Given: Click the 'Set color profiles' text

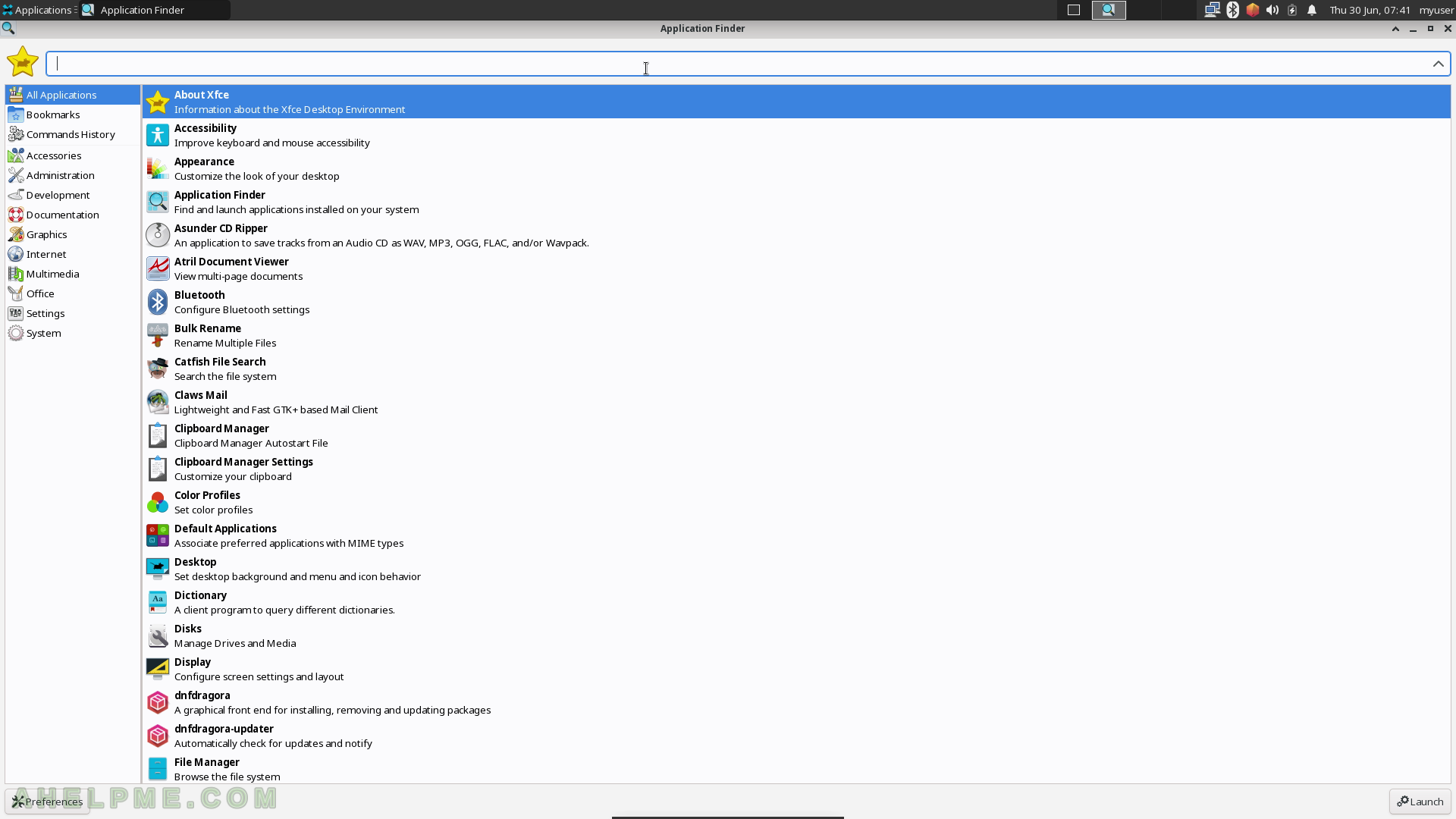Looking at the screenshot, I should [x=214, y=510].
